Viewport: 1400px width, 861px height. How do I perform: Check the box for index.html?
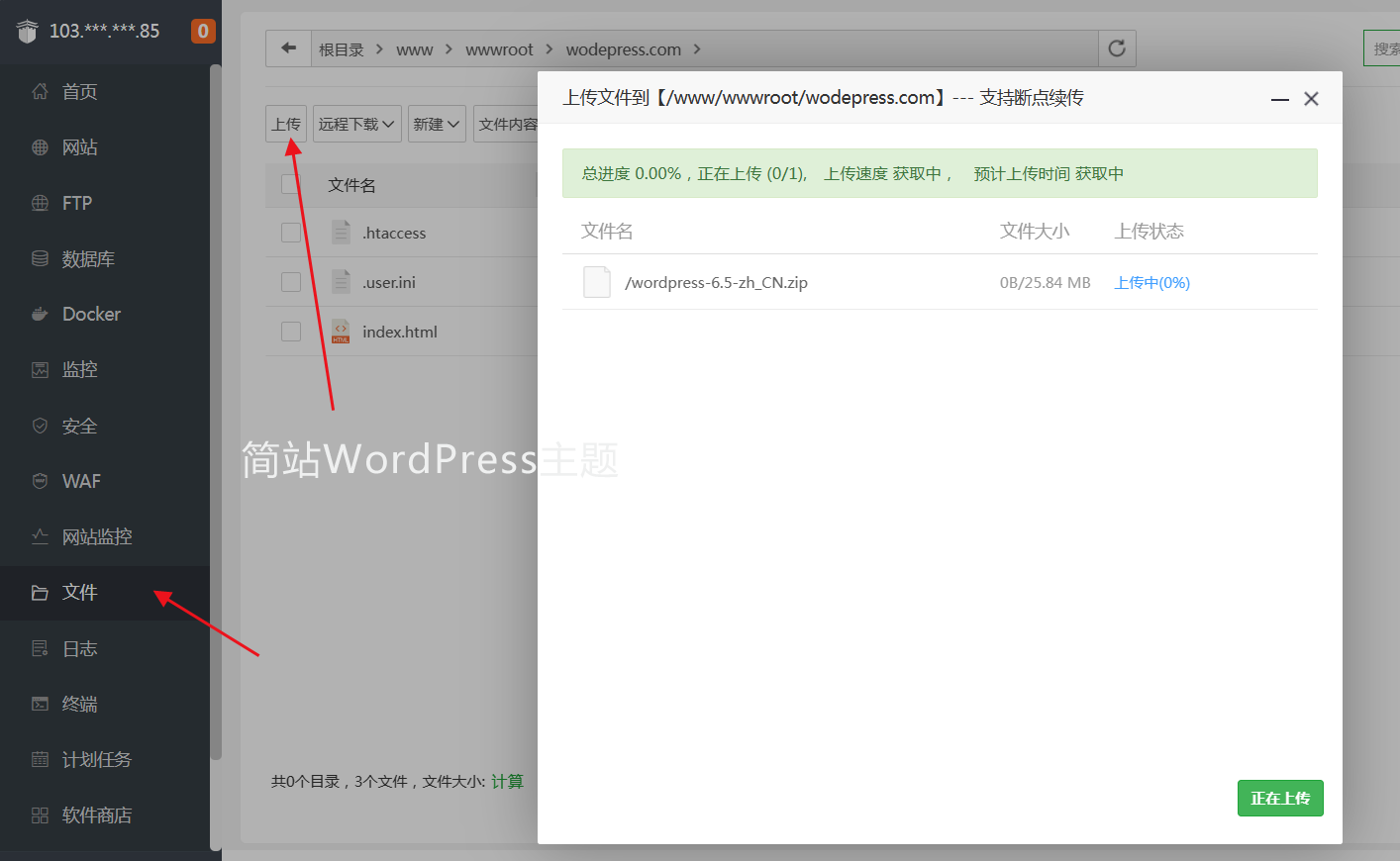[x=291, y=332]
